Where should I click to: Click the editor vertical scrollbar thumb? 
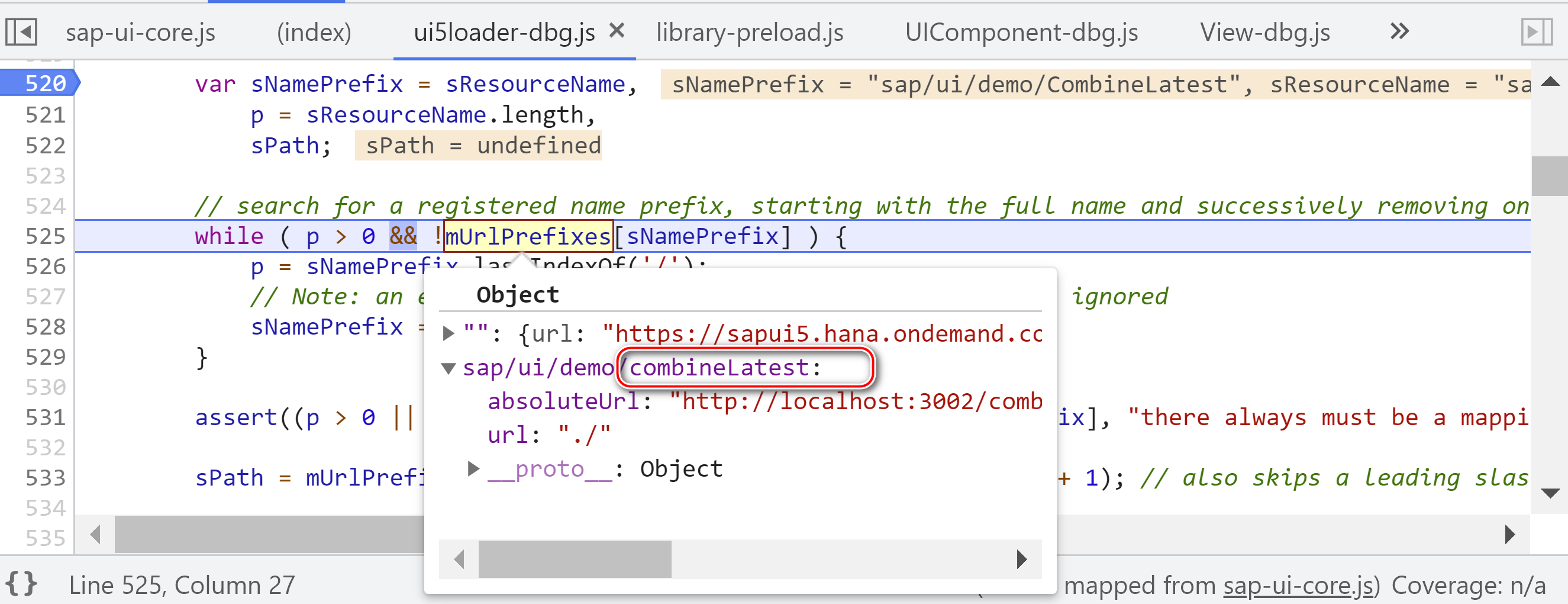point(1550,176)
